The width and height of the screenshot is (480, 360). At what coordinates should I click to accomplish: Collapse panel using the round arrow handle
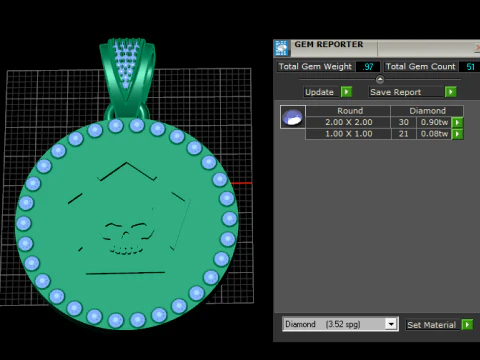(380, 79)
